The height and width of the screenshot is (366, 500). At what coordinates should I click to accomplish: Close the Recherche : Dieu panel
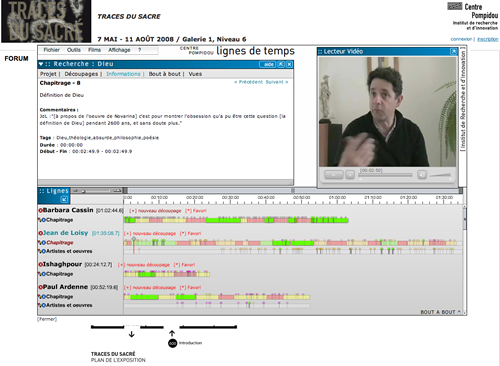289,64
